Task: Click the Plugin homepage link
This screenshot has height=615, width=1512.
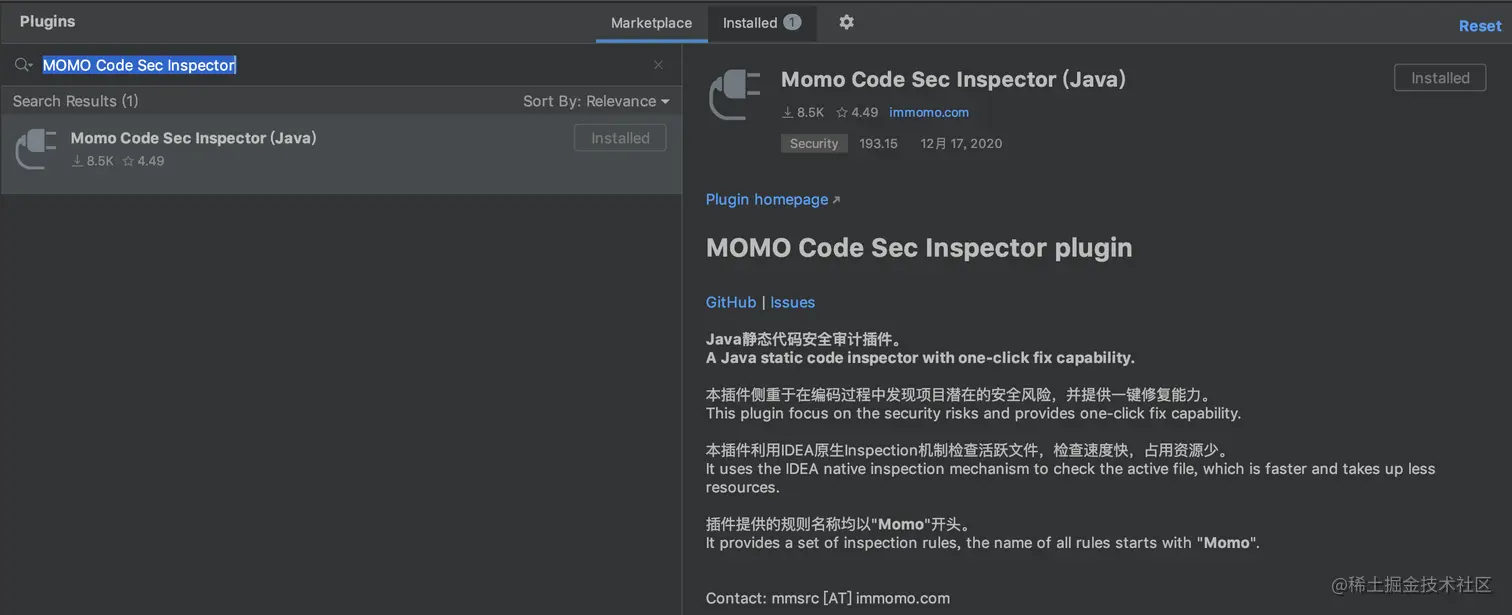Action: coord(766,199)
